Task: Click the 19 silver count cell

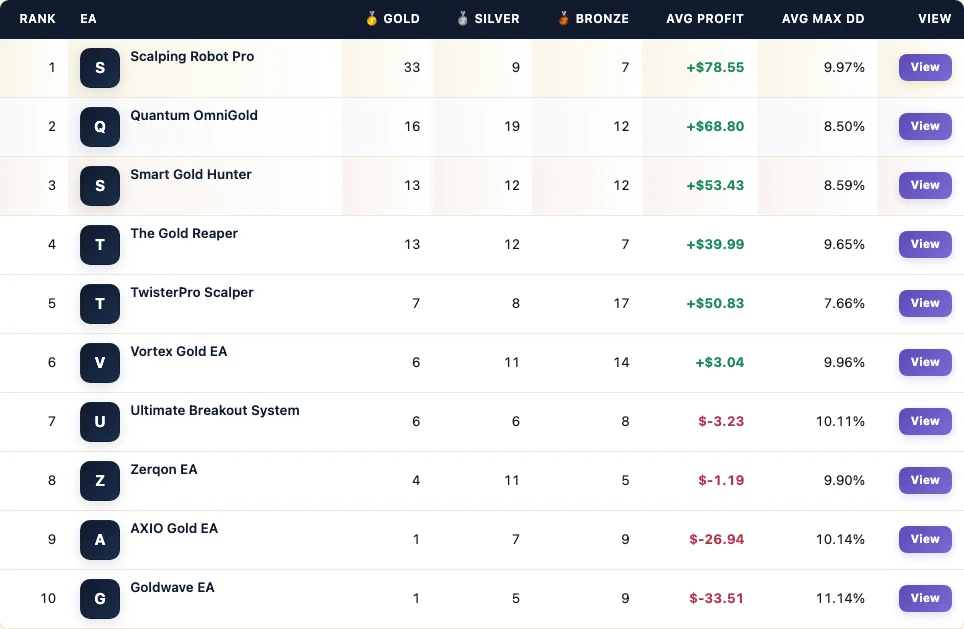Action: 512,127
